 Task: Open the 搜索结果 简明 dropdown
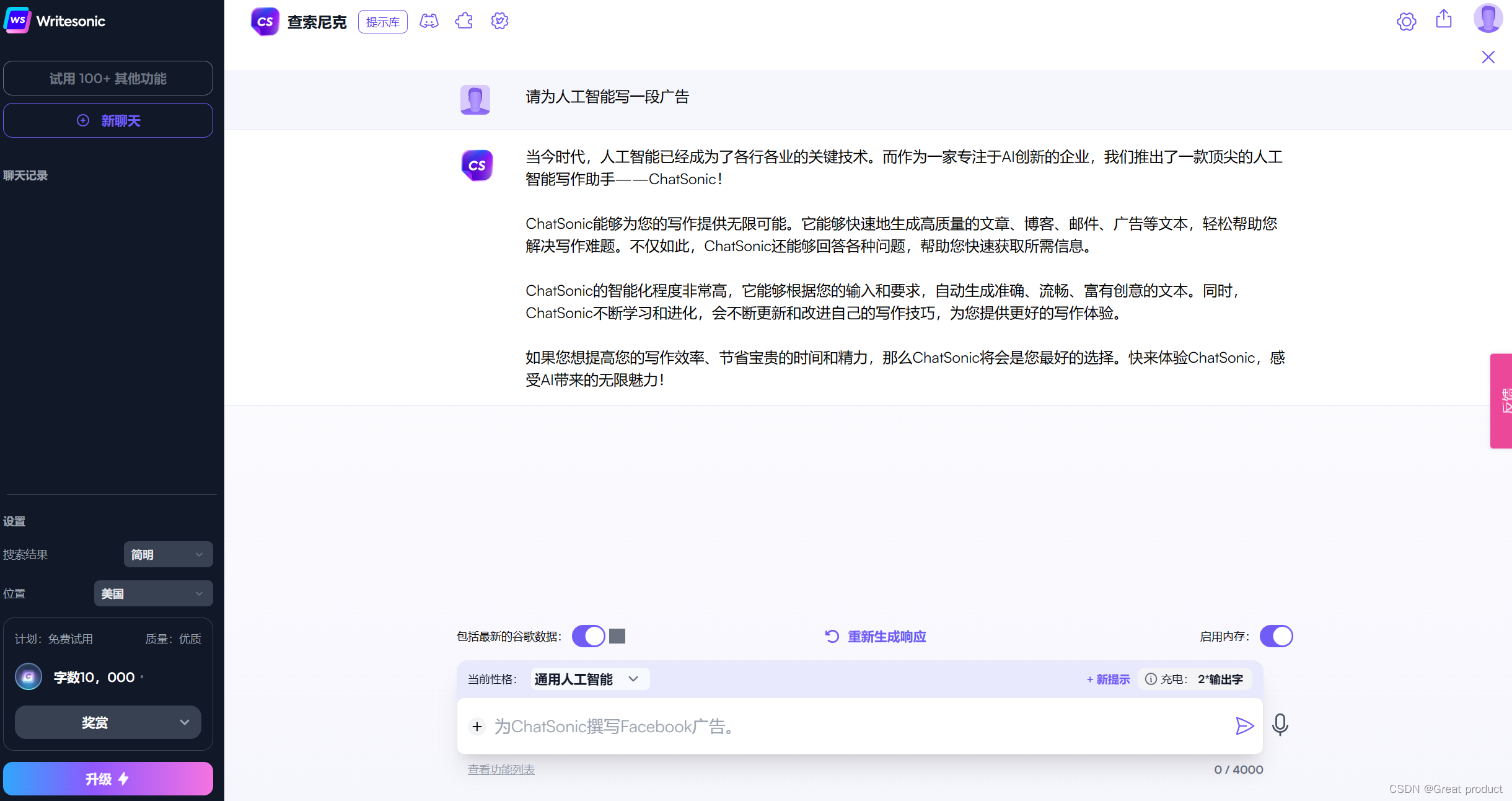click(x=169, y=554)
